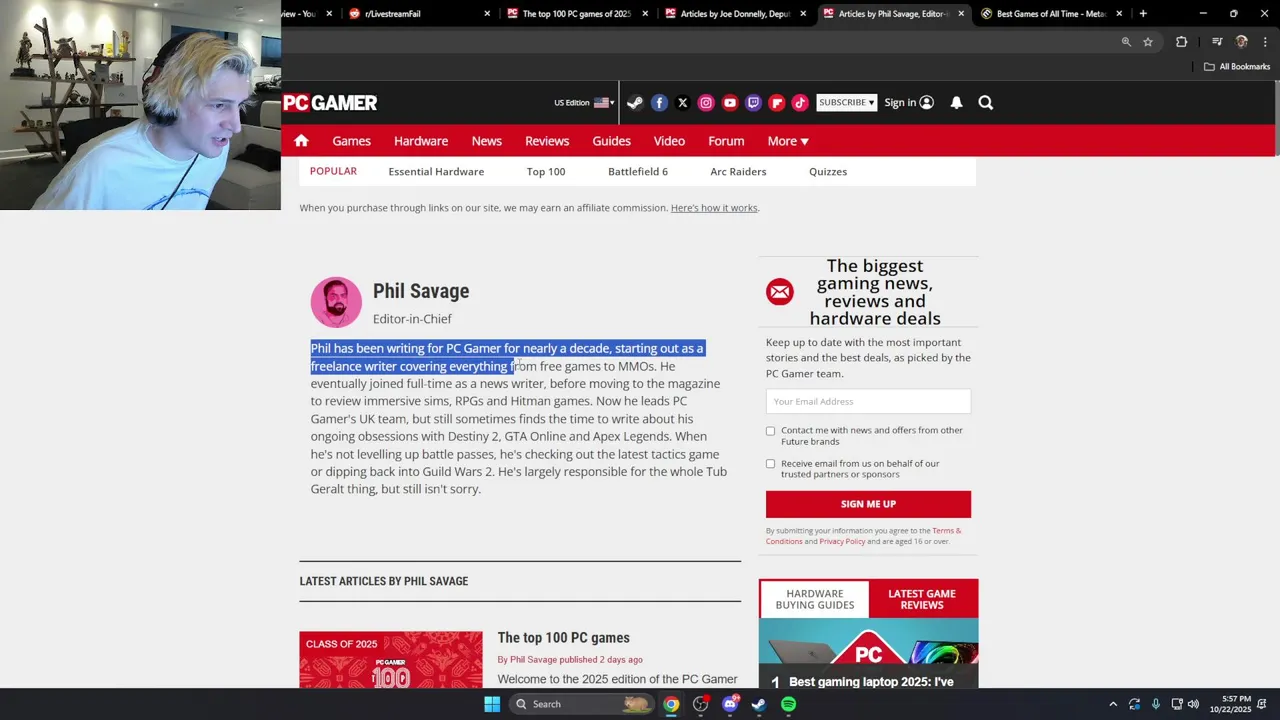Image resolution: width=1280 pixels, height=720 pixels.
Task: Open the Chrome extensions puzzle icon
Action: coord(1182,42)
